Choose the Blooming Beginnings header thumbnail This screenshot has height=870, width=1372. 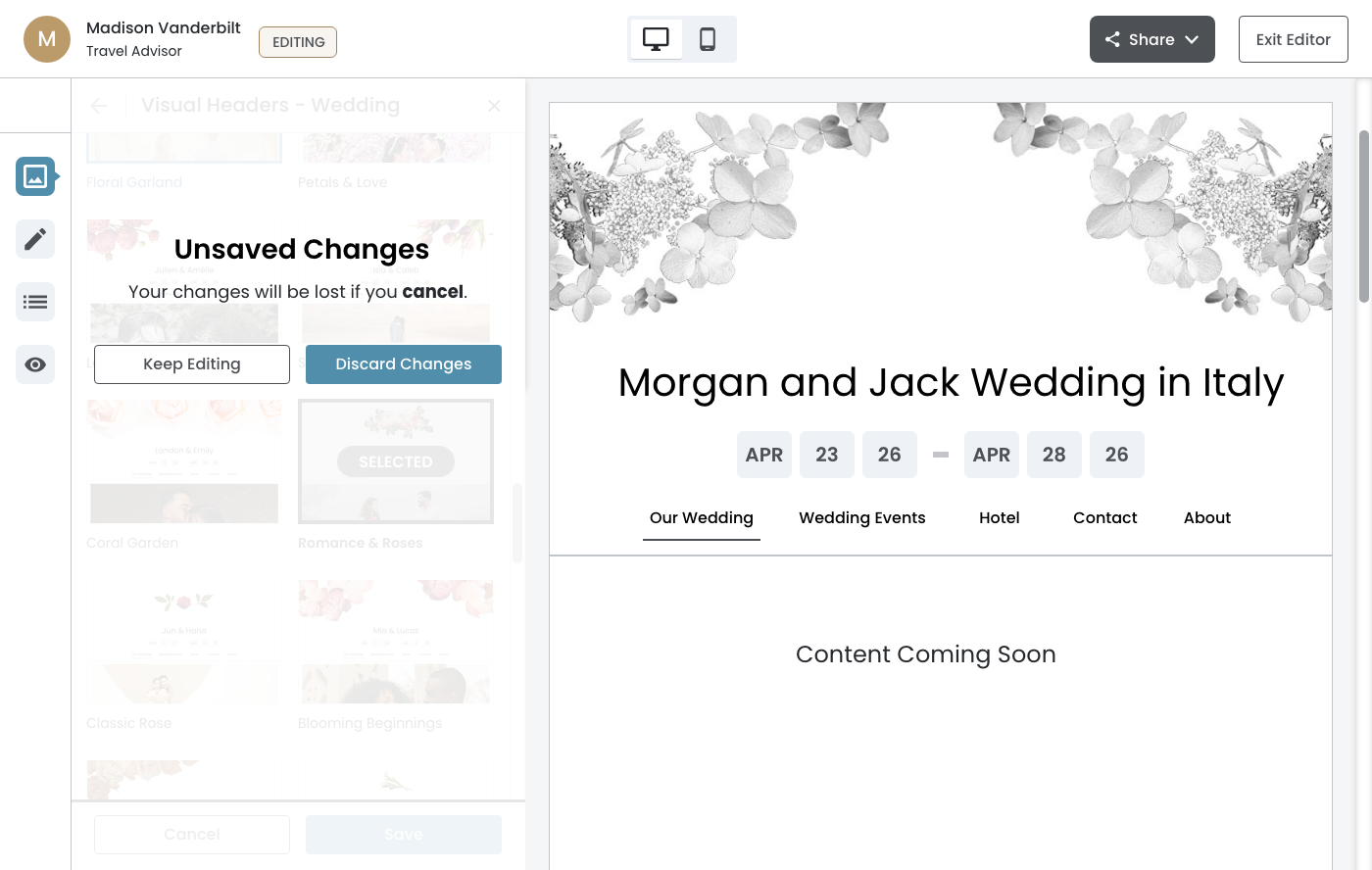pos(396,642)
